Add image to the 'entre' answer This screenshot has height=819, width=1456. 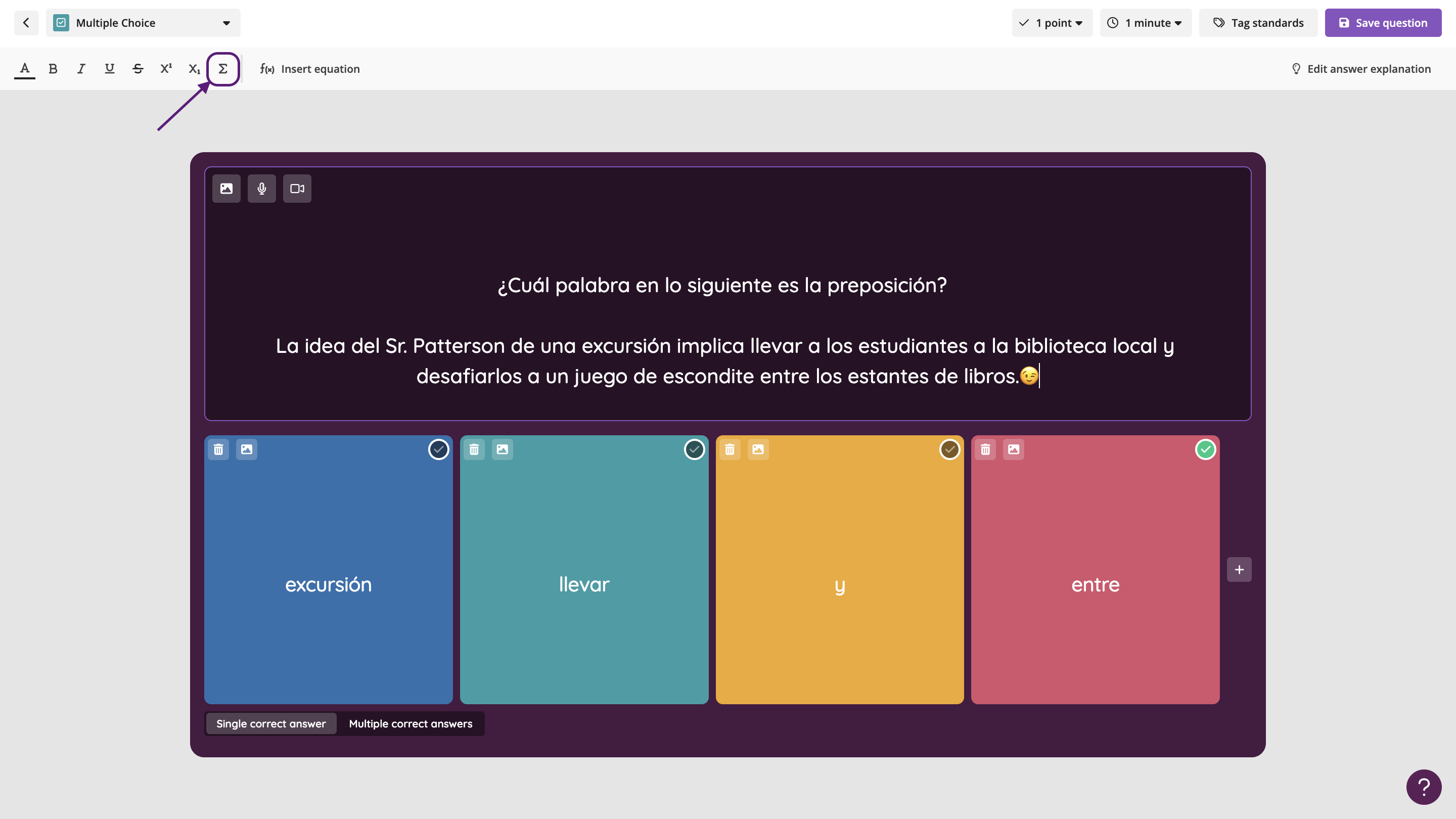(1014, 449)
